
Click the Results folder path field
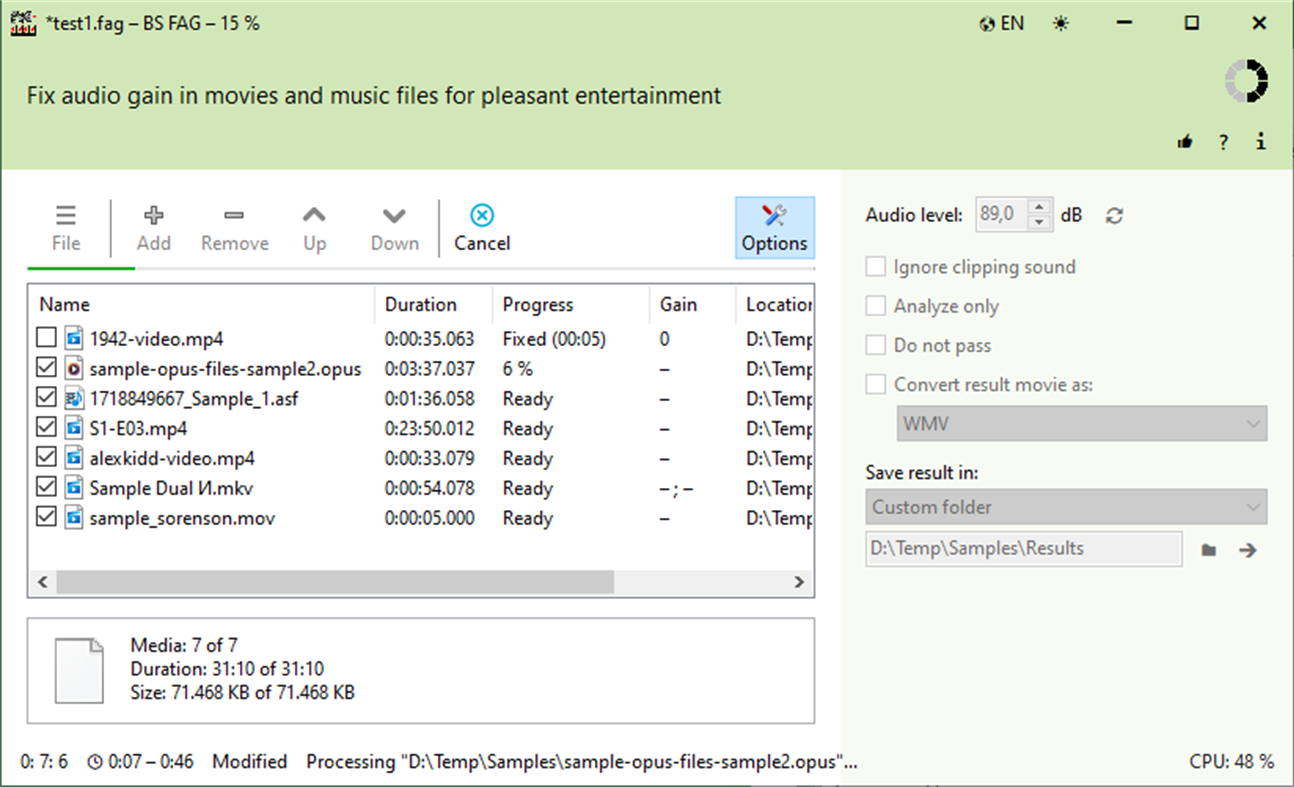click(1020, 548)
